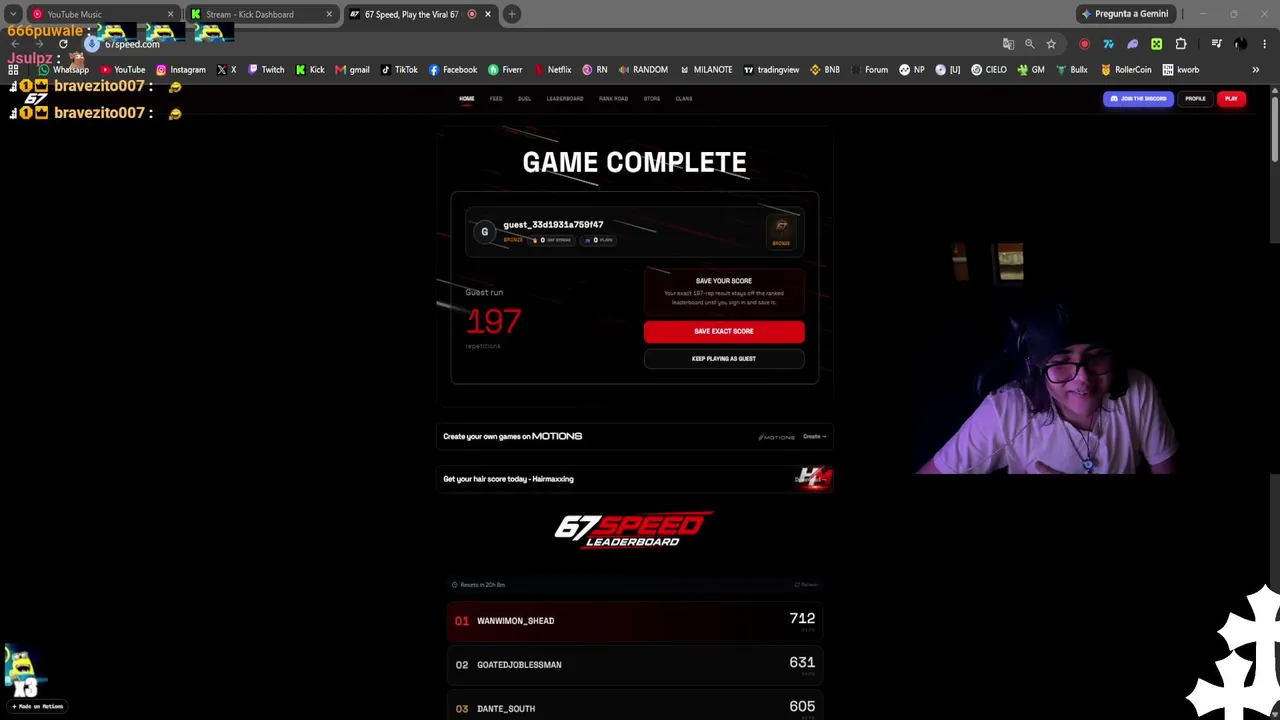Click the Pregunta a Gemini button
1280x720 pixels.
tap(1124, 14)
